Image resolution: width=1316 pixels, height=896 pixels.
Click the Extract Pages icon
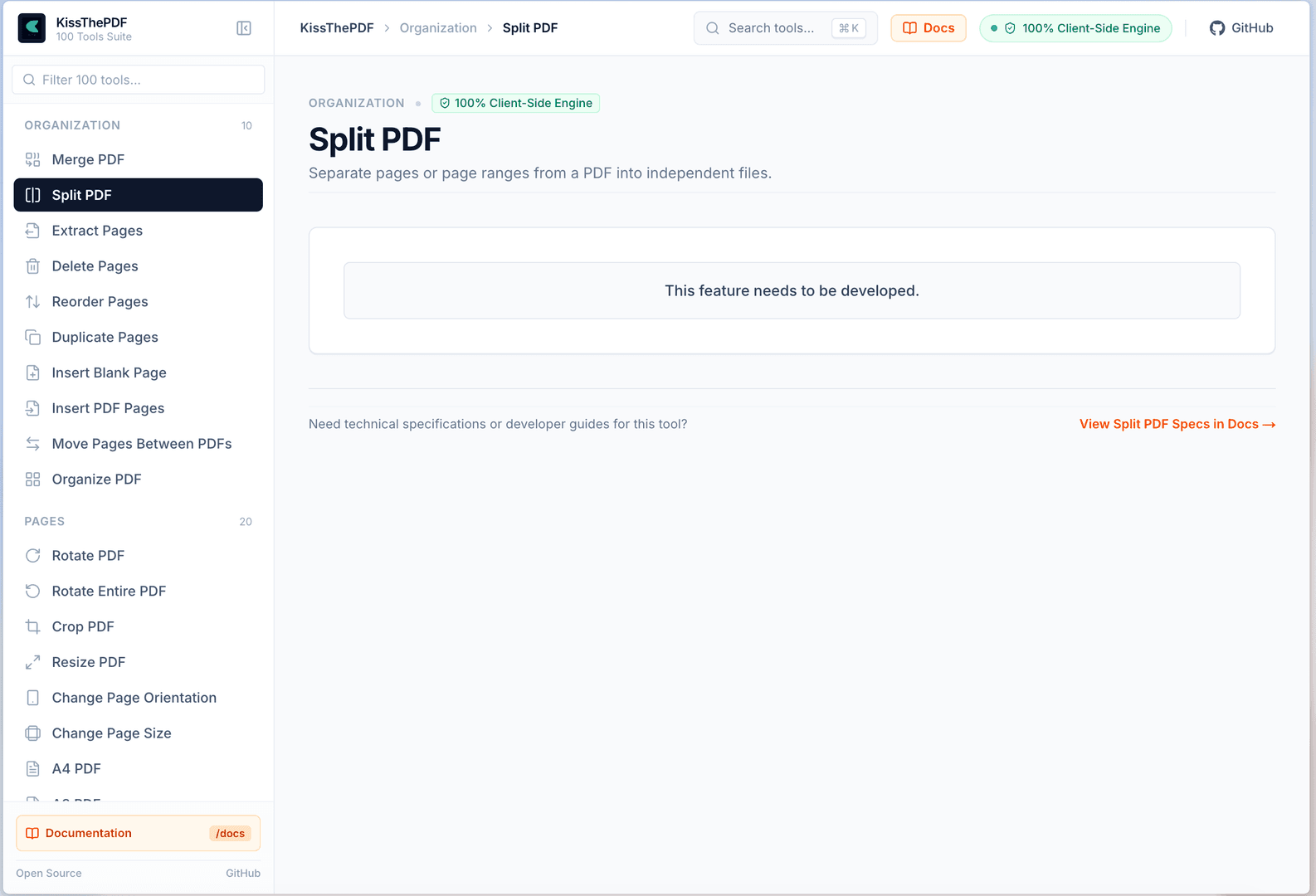(x=32, y=231)
